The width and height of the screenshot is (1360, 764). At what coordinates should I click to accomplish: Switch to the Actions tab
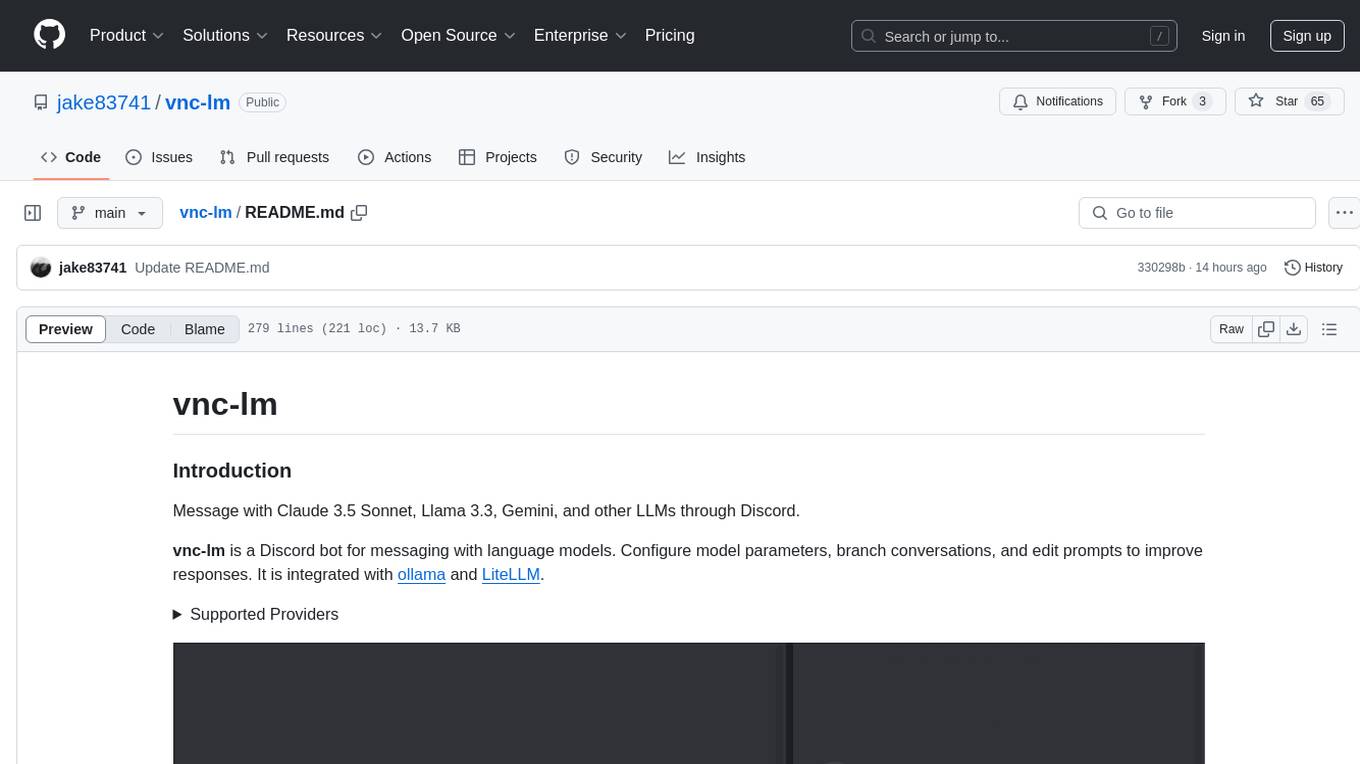click(x=394, y=157)
